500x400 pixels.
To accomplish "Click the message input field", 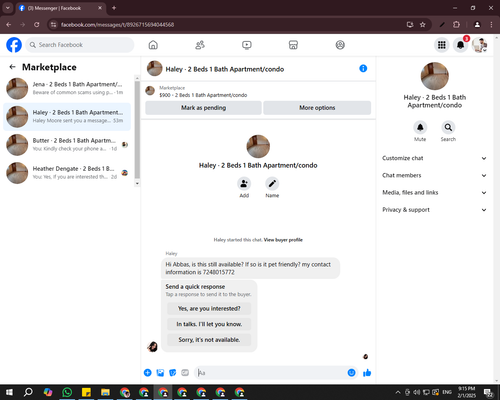I will click(x=271, y=373).
